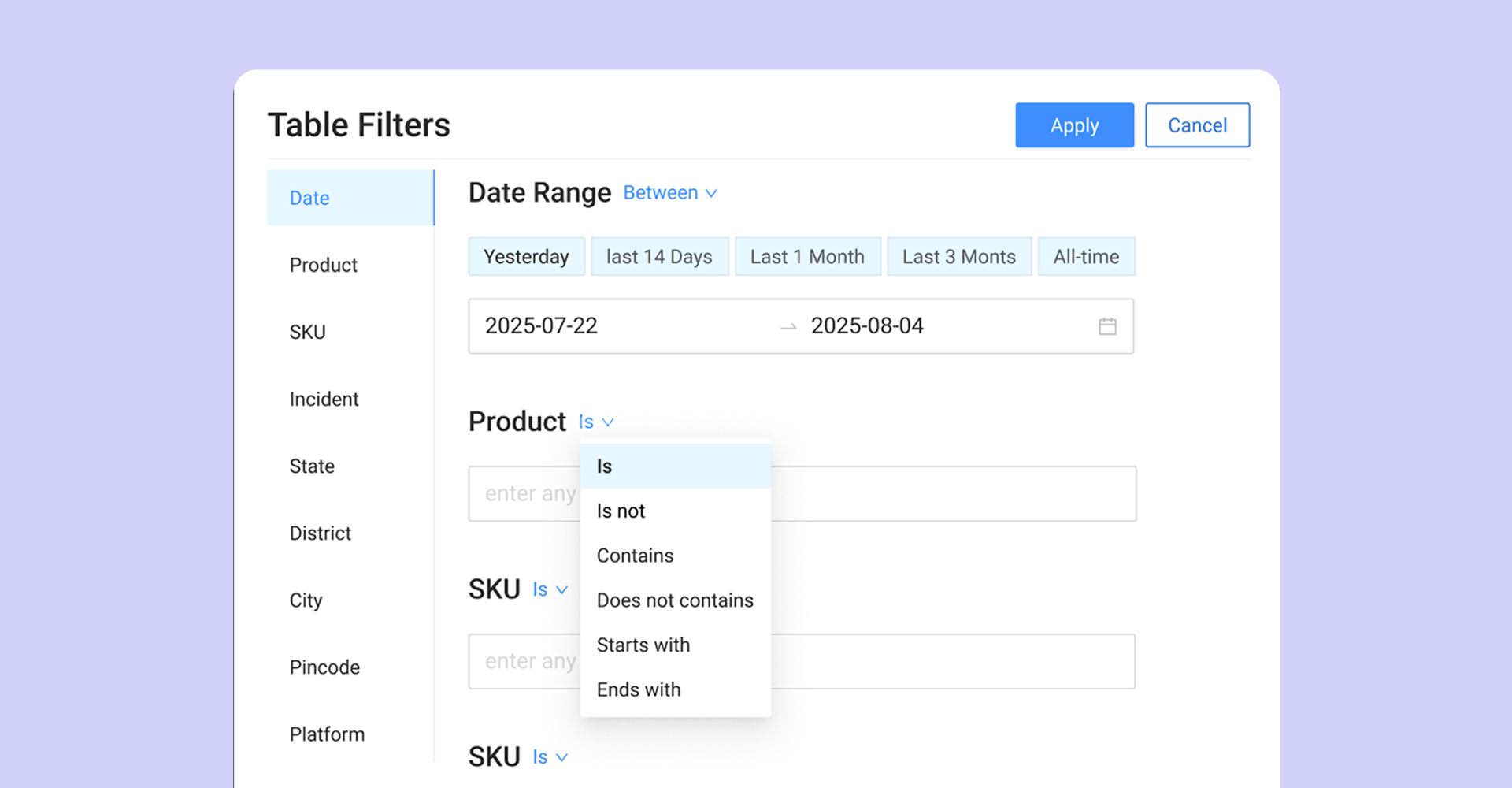This screenshot has width=1512, height=788.
Task: Click the calendar icon in date field
Action: pyautogui.click(x=1107, y=326)
